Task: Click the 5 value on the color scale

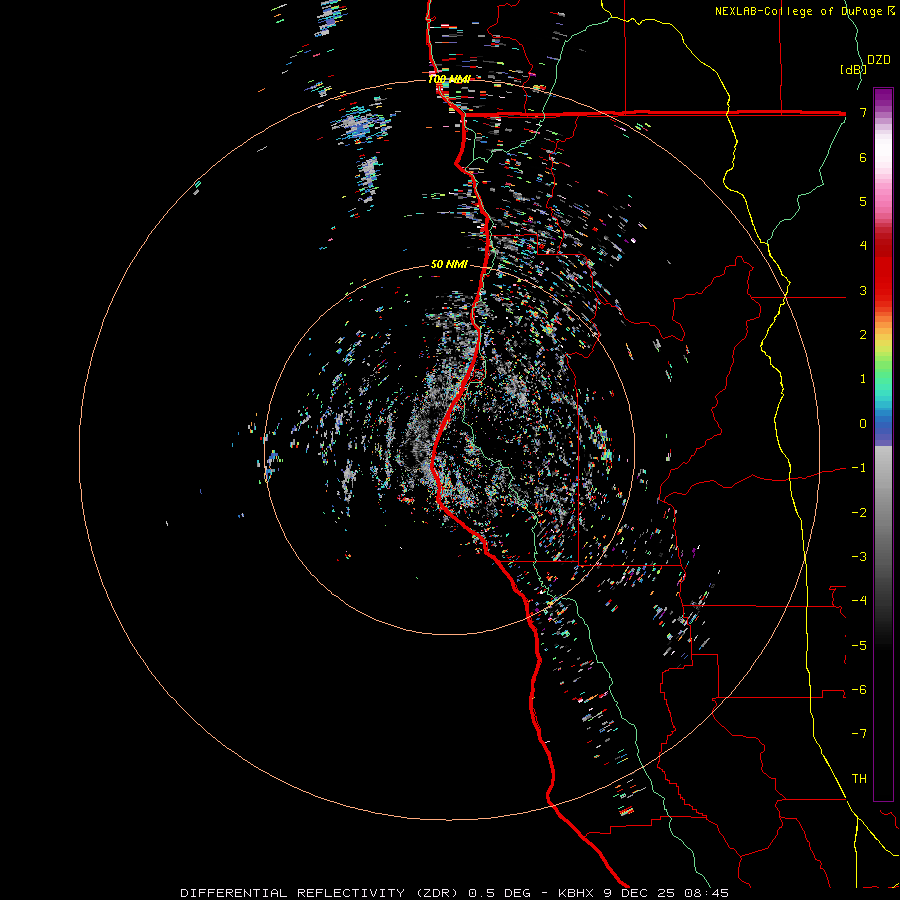Action: coord(863,201)
